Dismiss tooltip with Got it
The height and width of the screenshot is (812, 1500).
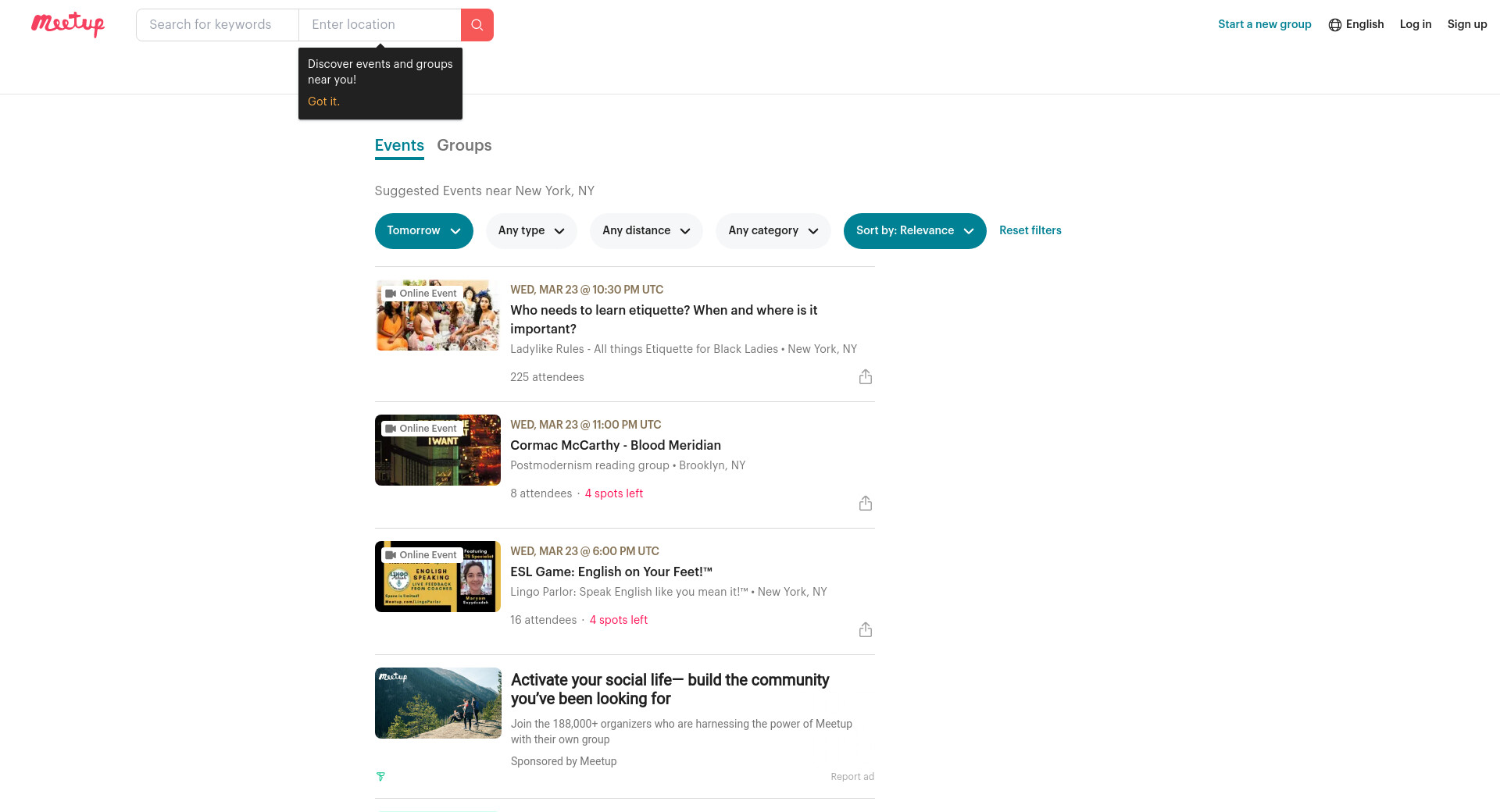323,102
